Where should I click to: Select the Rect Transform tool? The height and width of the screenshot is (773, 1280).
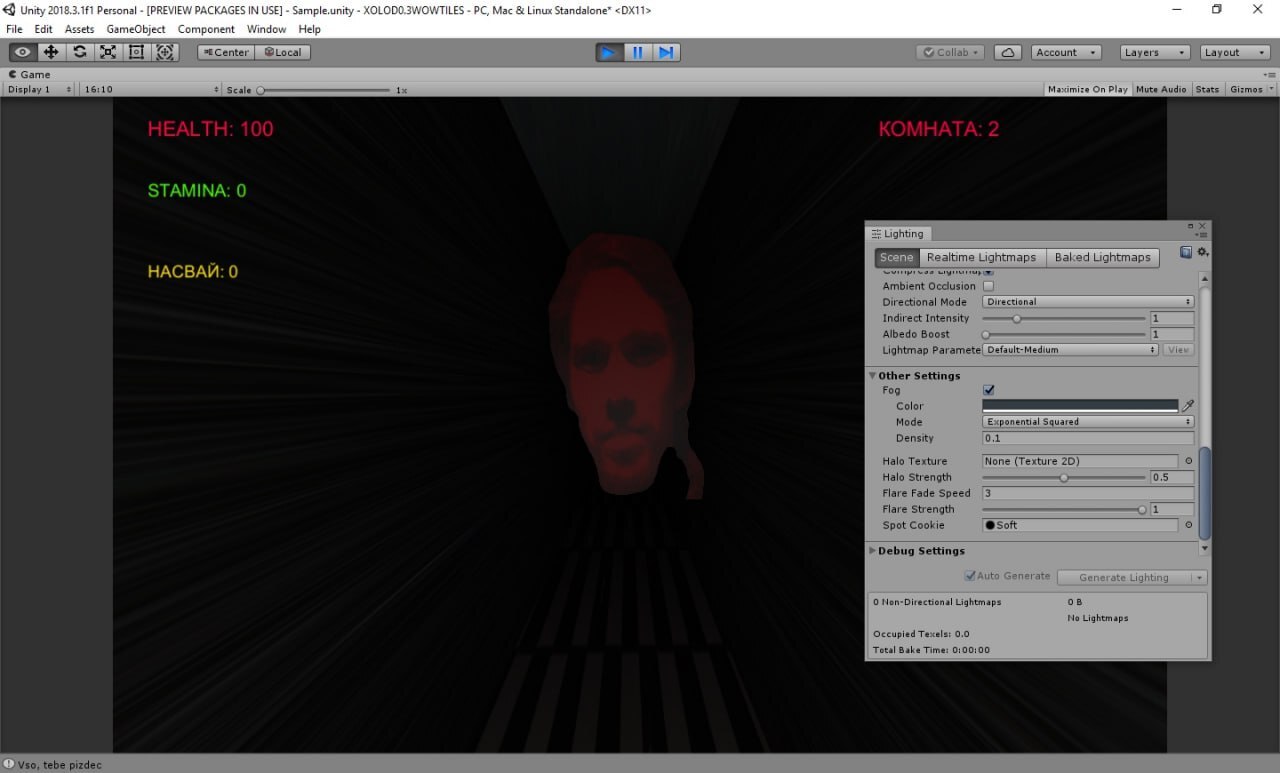(x=136, y=52)
